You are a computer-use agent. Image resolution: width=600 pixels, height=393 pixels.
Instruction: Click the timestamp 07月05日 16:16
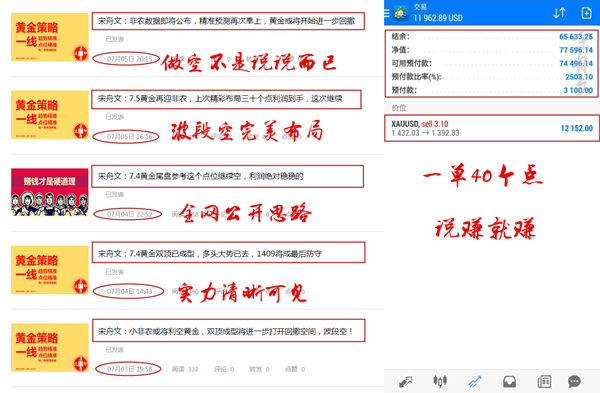(x=129, y=137)
